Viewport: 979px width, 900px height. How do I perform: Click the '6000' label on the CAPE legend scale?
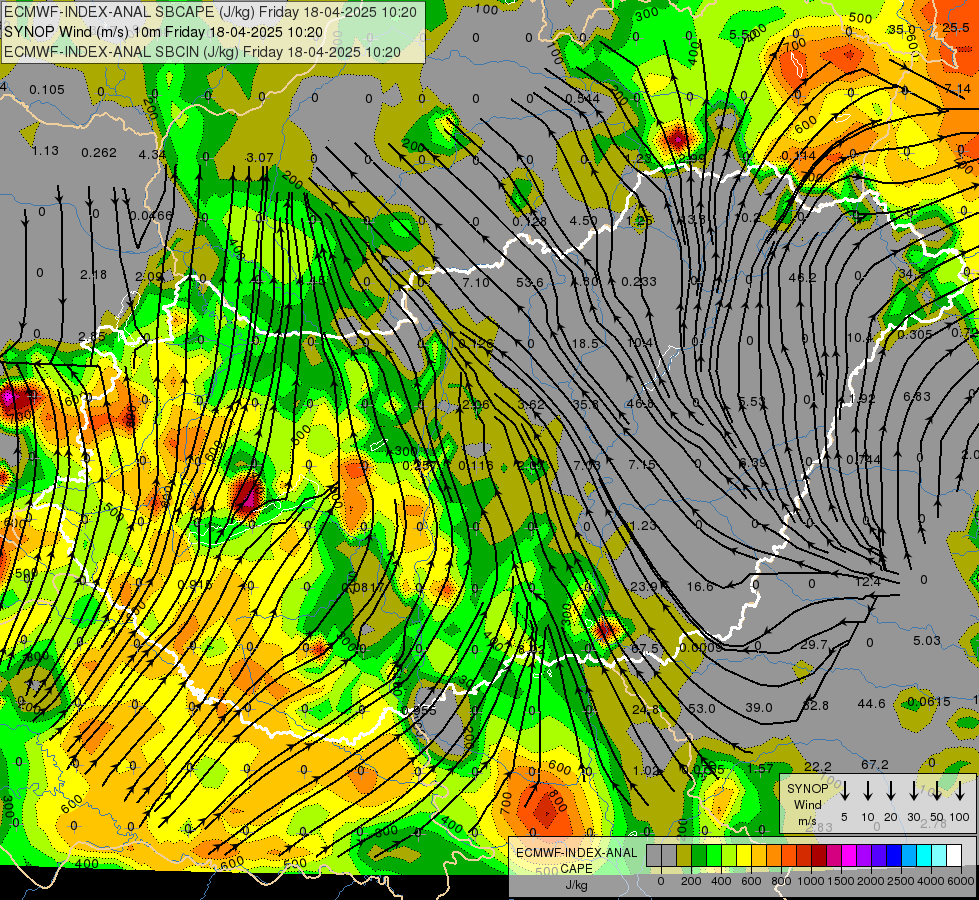pyautogui.click(x=960, y=881)
